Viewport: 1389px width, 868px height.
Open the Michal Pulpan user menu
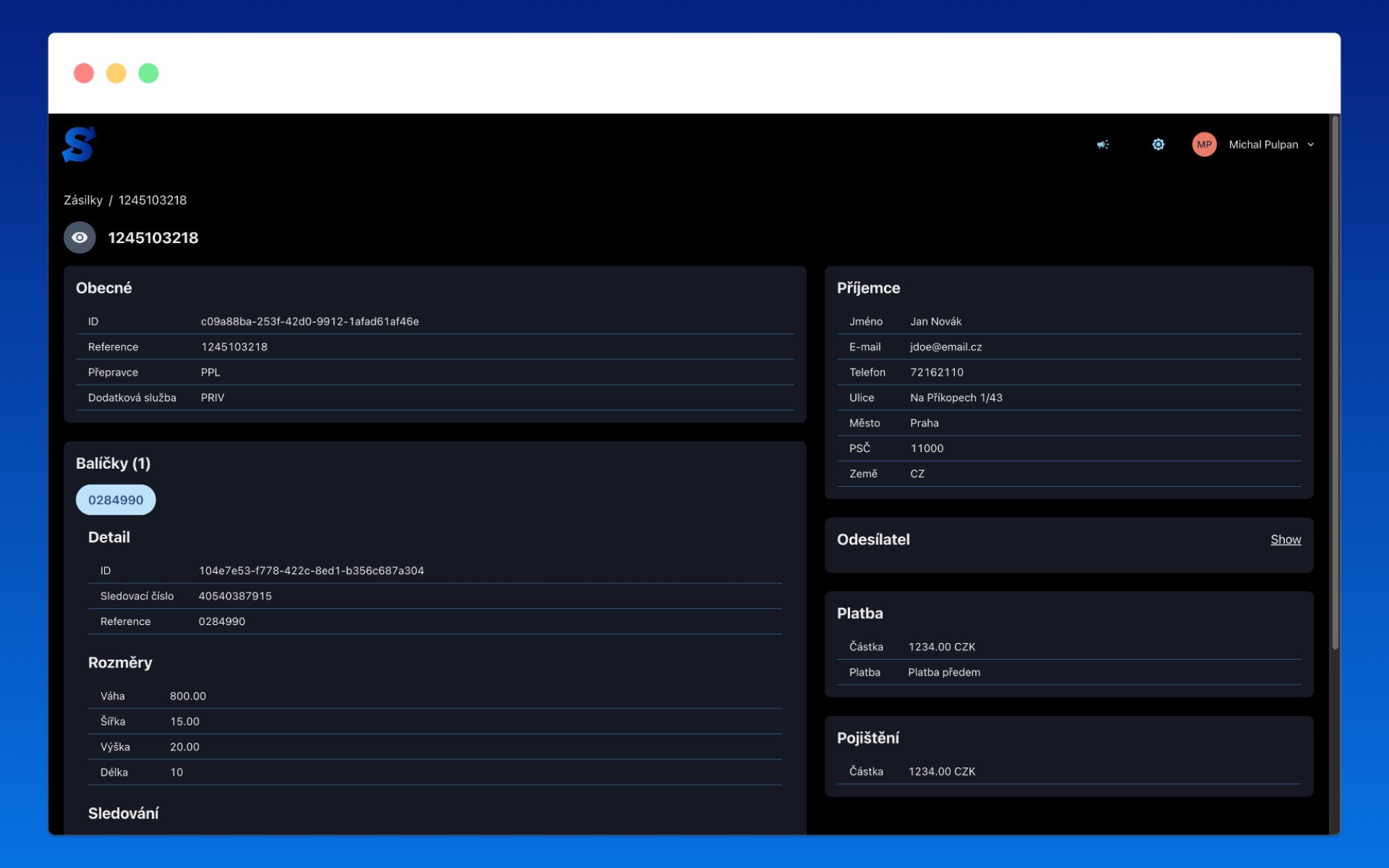tap(1263, 144)
